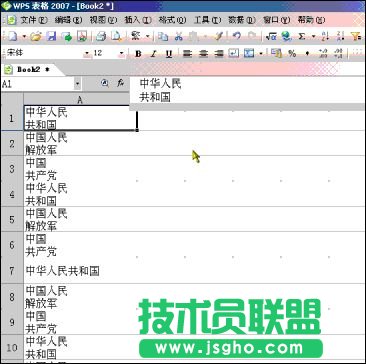This screenshot has width=366, height=364.
Task: Click the Undo arrow icon
Action: [x=236, y=36]
